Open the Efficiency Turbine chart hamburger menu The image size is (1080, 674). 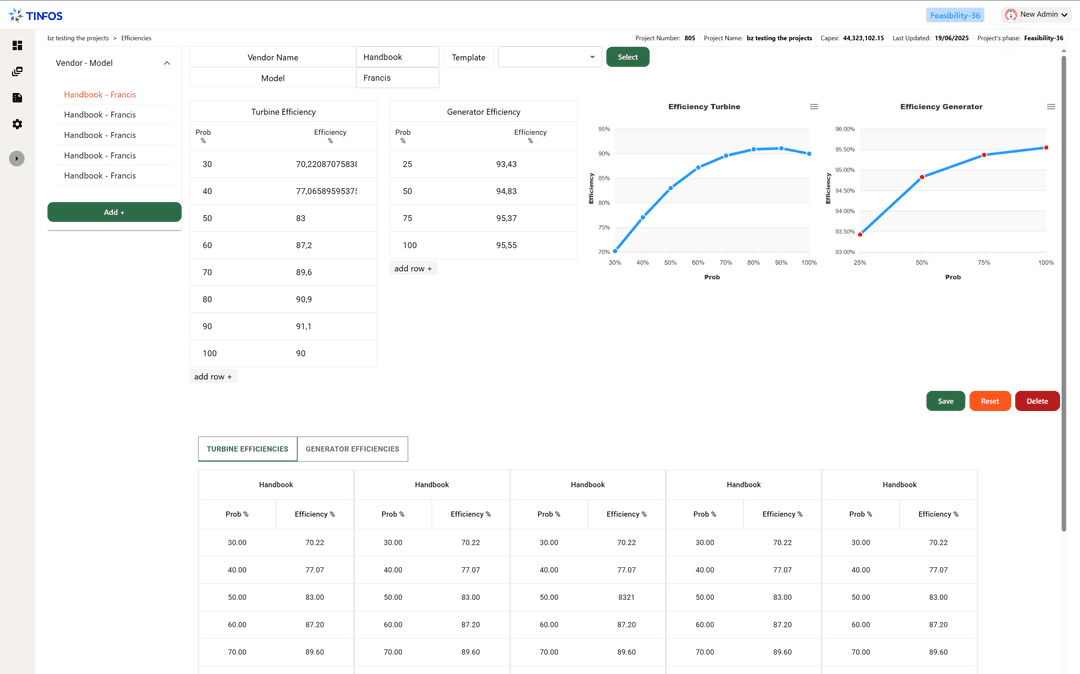pyautogui.click(x=814, y=107)
